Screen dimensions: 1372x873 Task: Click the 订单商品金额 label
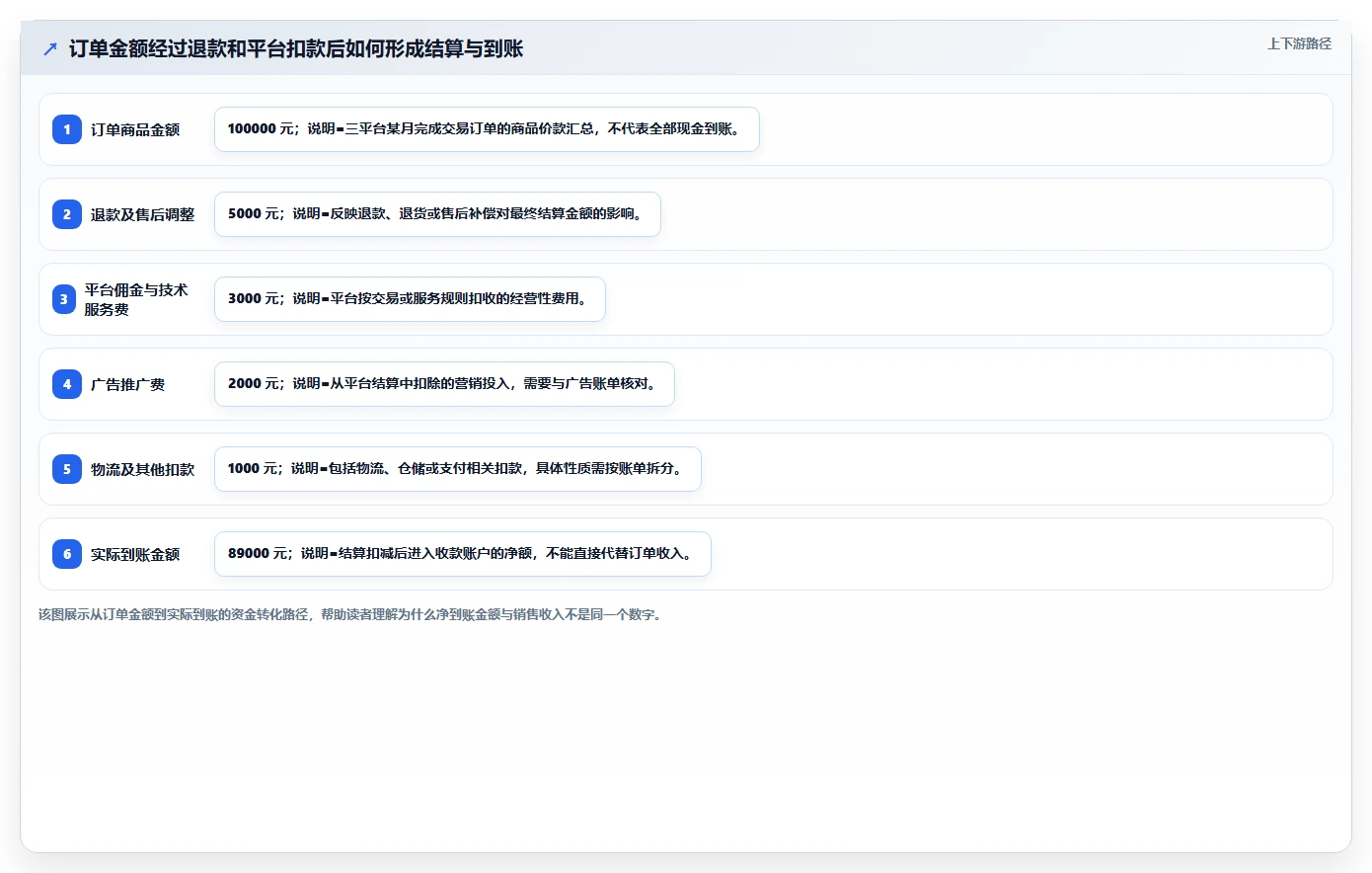coord(135,129)
